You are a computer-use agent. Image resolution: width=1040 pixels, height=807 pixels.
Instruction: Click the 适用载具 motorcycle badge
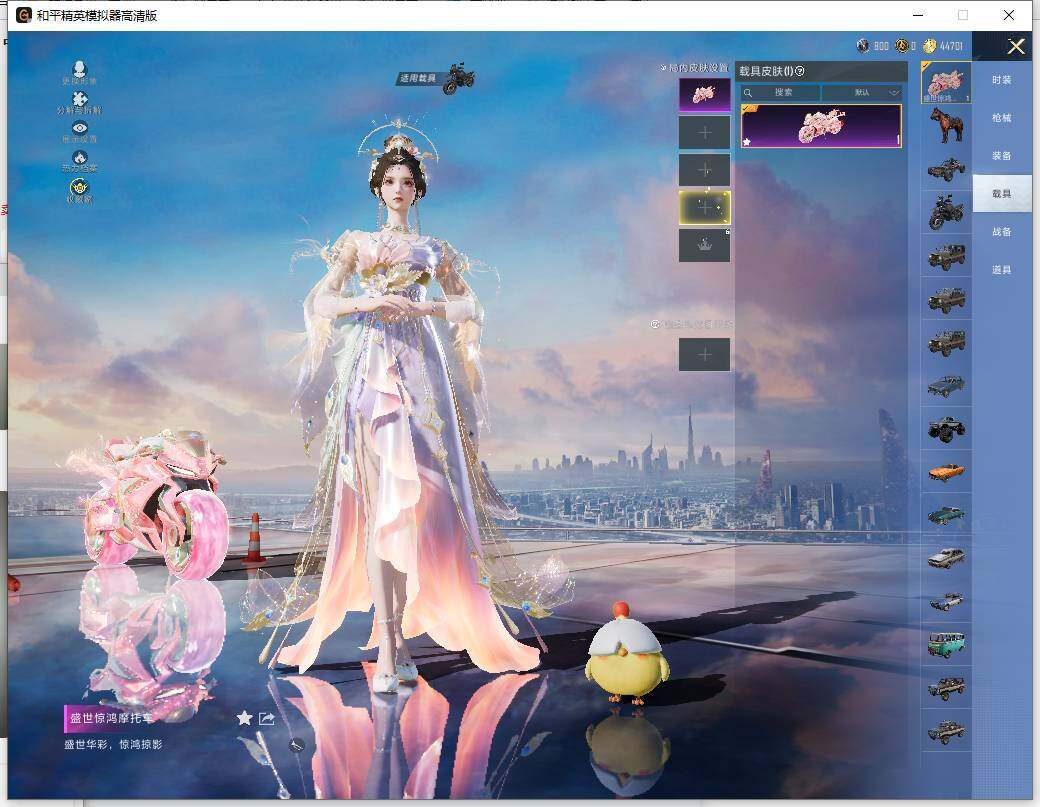coord(438,78)
